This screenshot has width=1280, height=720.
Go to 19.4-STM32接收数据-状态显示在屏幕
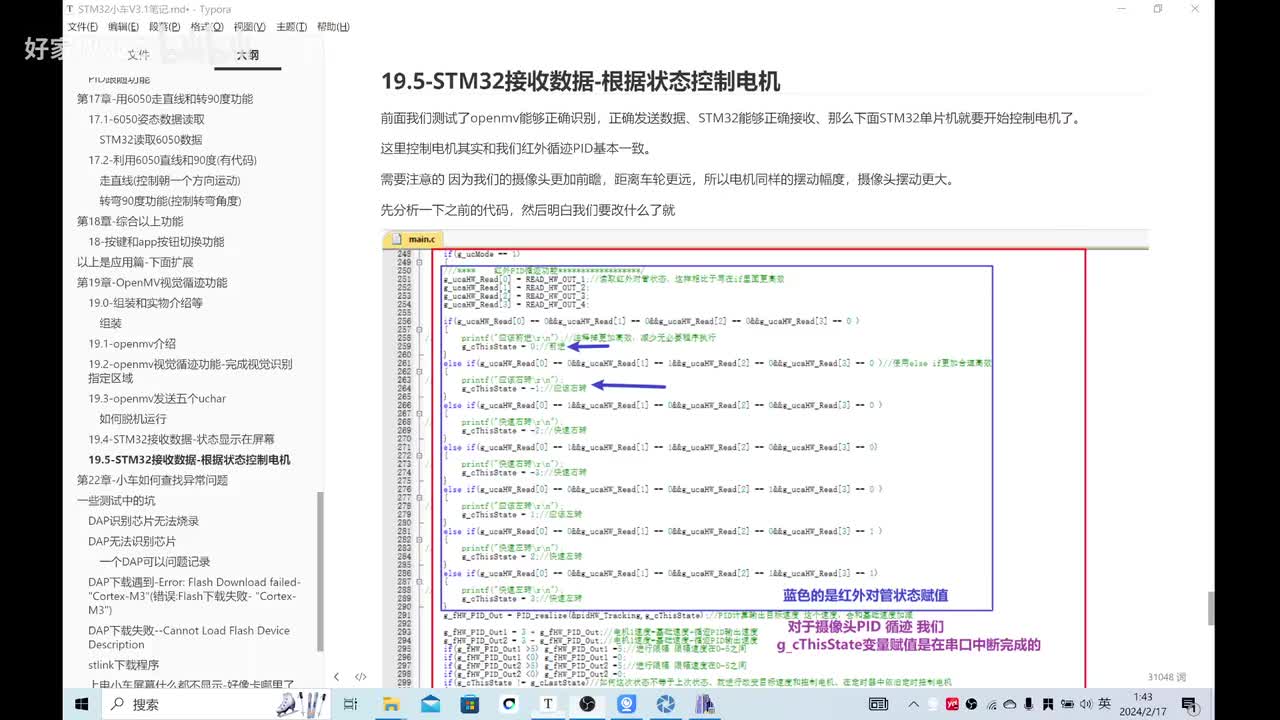click(181, 439)
